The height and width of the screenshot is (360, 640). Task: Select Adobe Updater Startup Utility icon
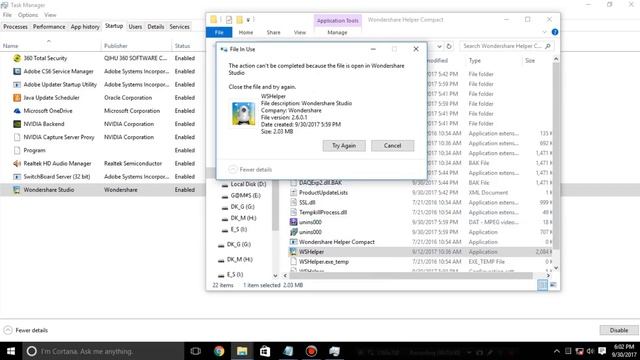(x=17, y=84)
